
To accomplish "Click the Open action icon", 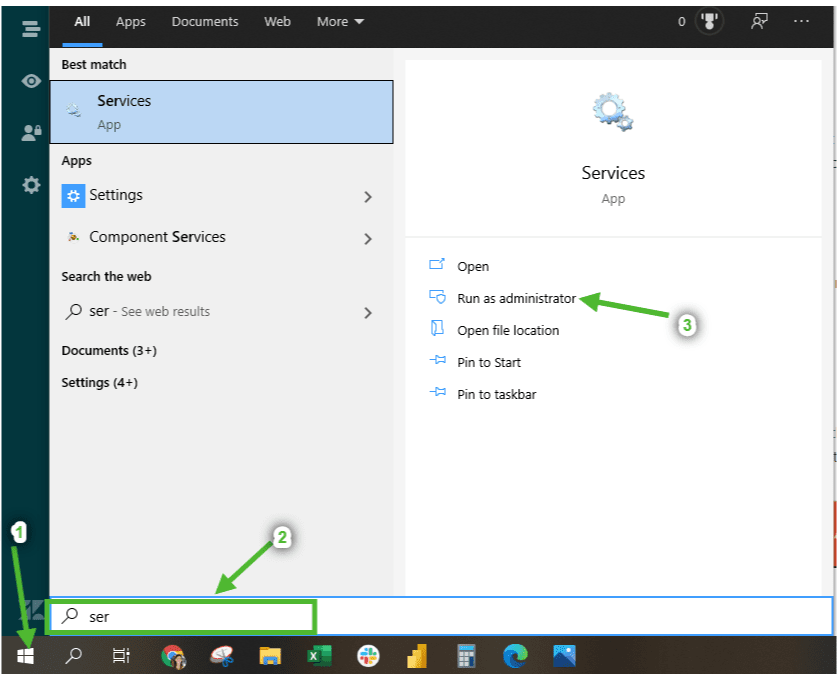I will [x=437, y=264].
